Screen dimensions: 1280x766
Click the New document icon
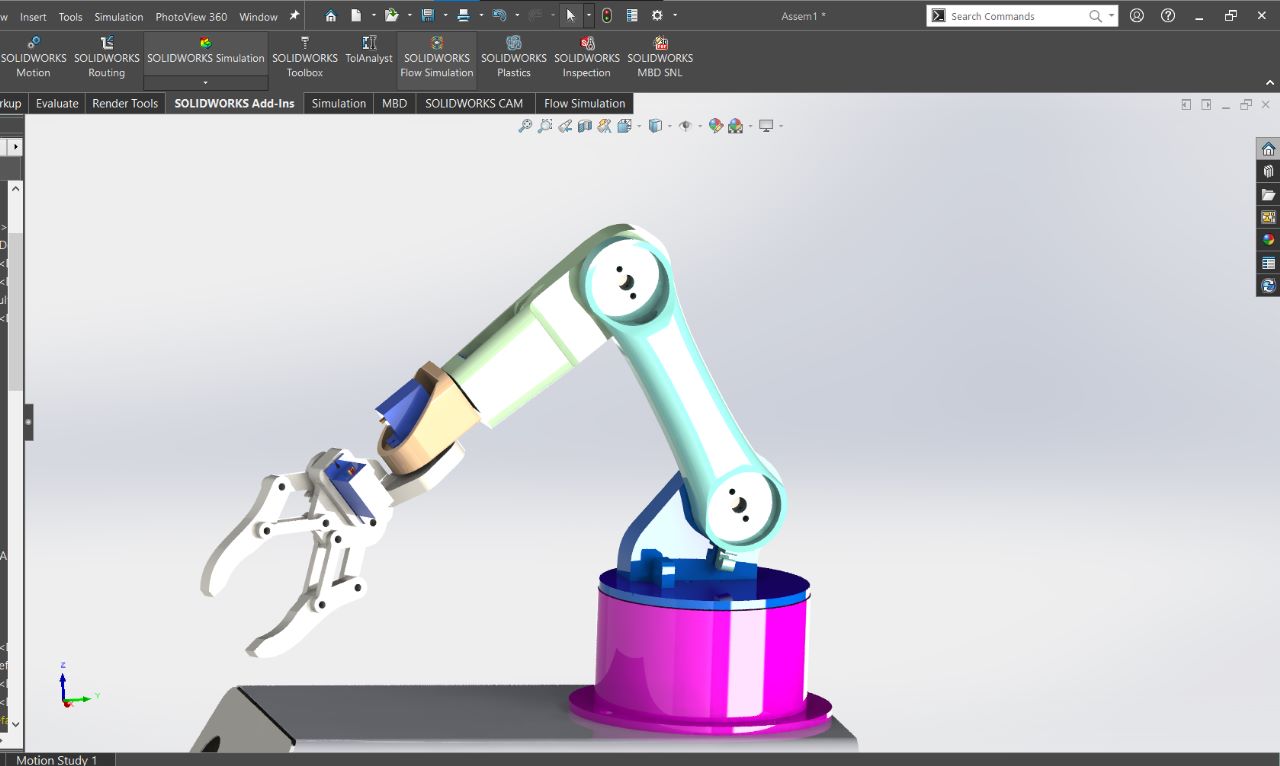click(x=356, y=16)
